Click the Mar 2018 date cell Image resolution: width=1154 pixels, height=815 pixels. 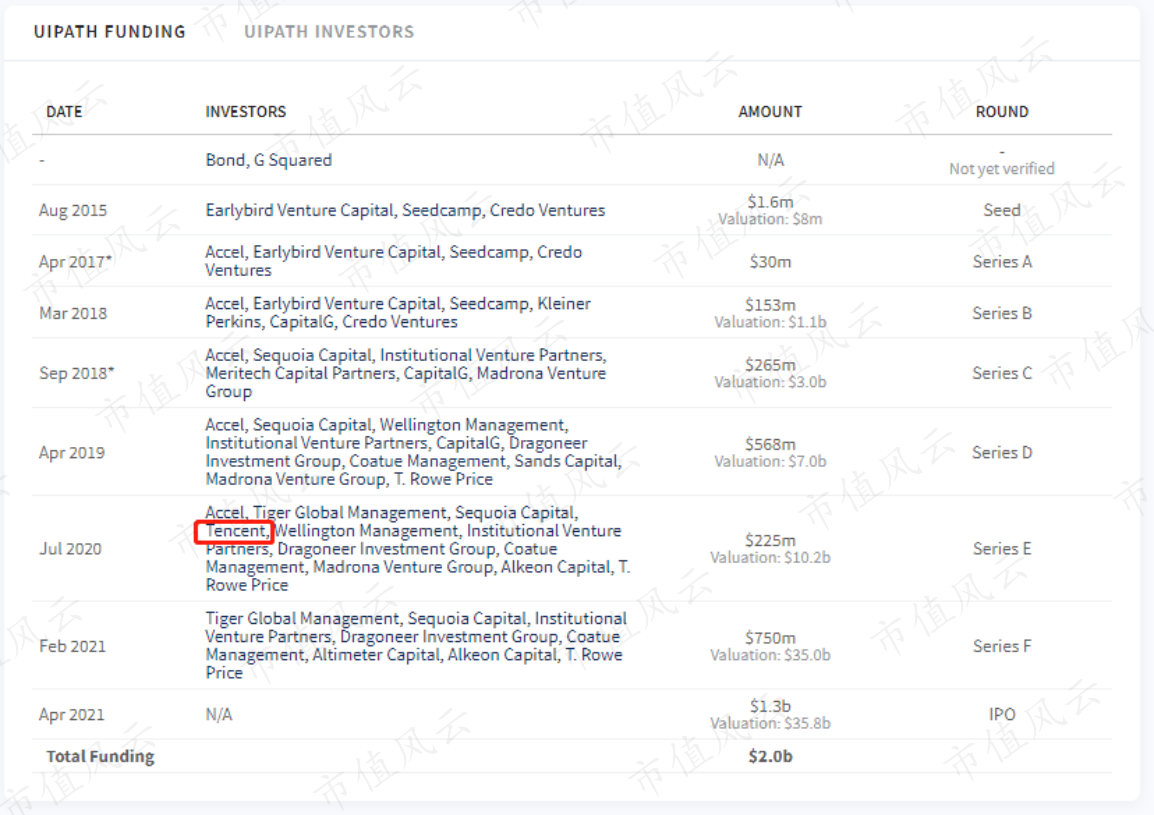tap(73, 313)
